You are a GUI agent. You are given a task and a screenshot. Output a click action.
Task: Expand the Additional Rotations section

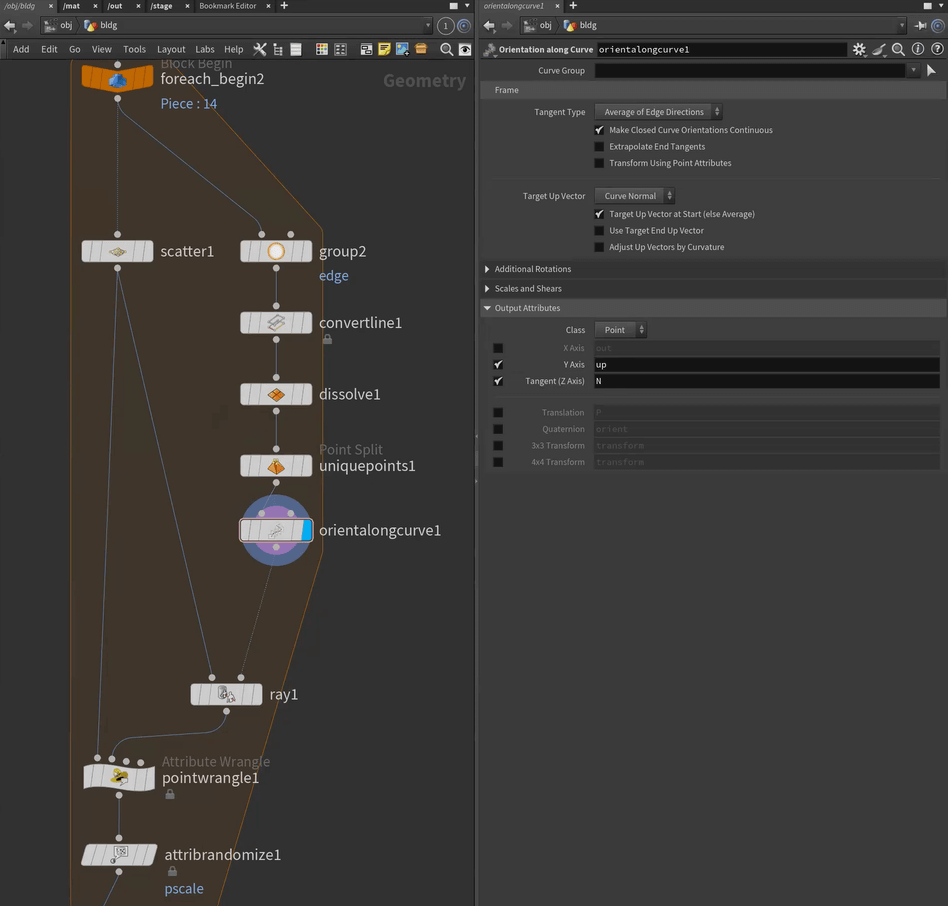pos(534,269)
